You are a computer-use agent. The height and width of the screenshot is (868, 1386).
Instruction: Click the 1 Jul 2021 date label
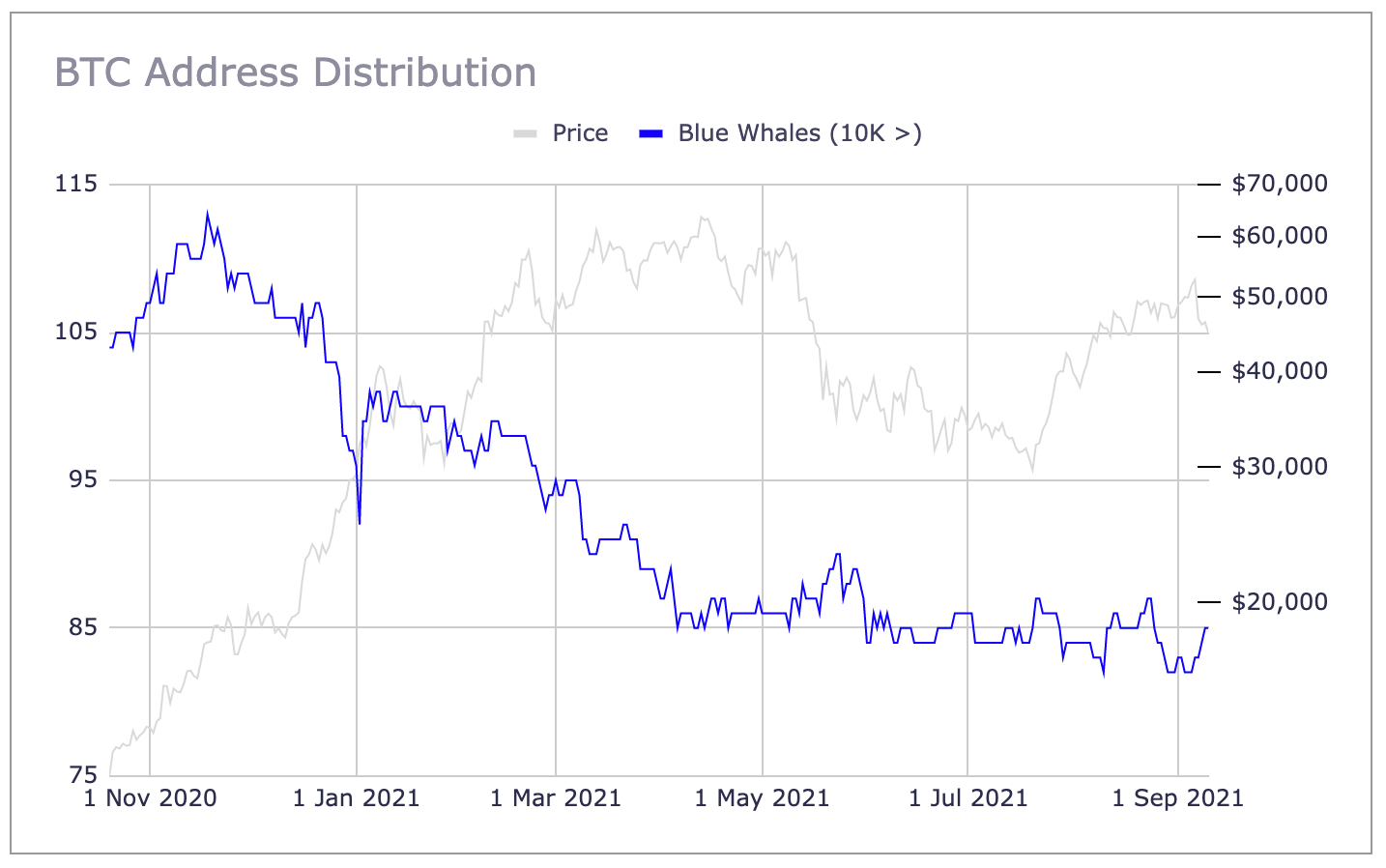(x=968, y=798)
